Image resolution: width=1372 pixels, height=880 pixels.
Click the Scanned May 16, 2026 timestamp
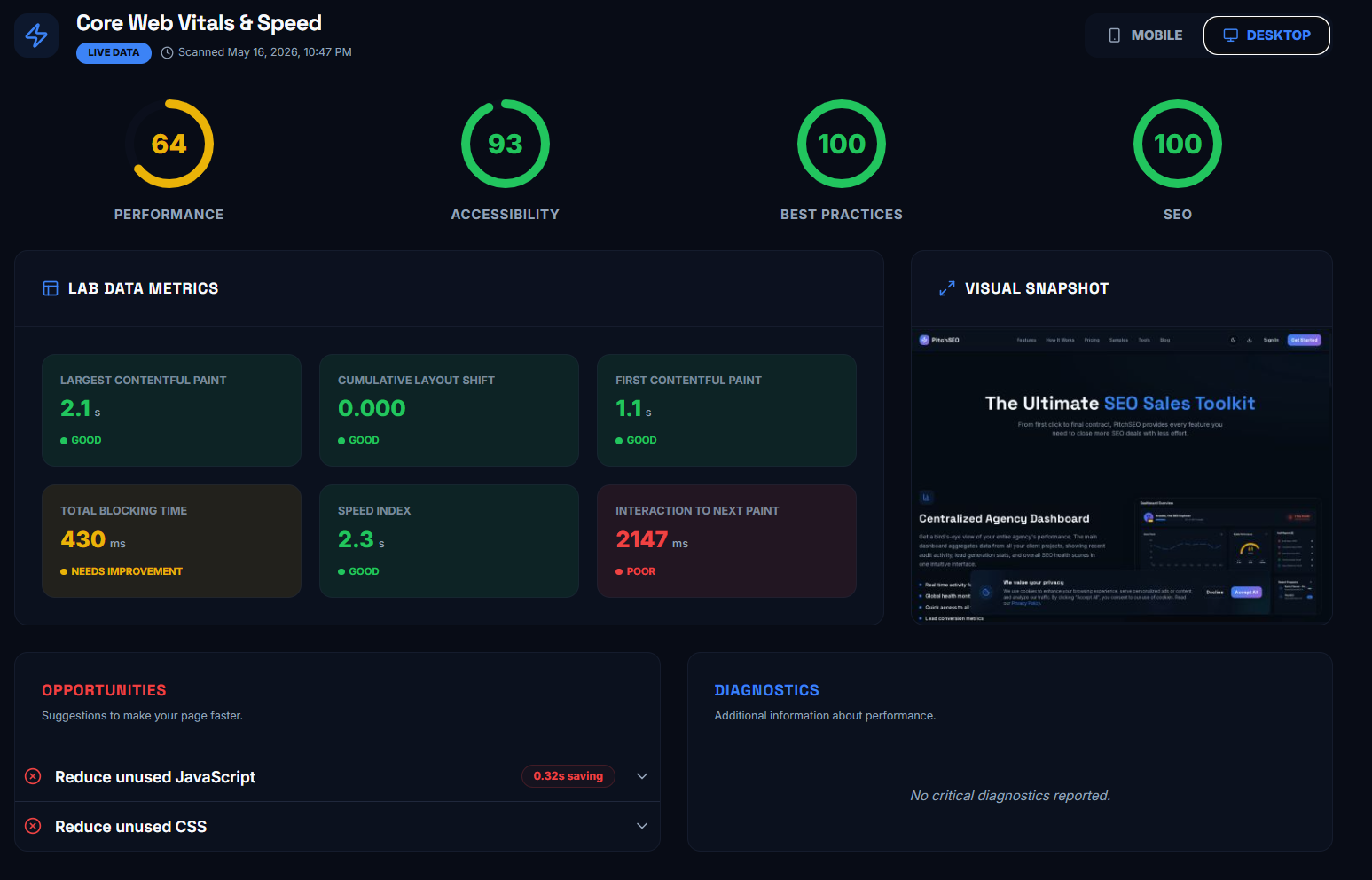tap(265, 52)
